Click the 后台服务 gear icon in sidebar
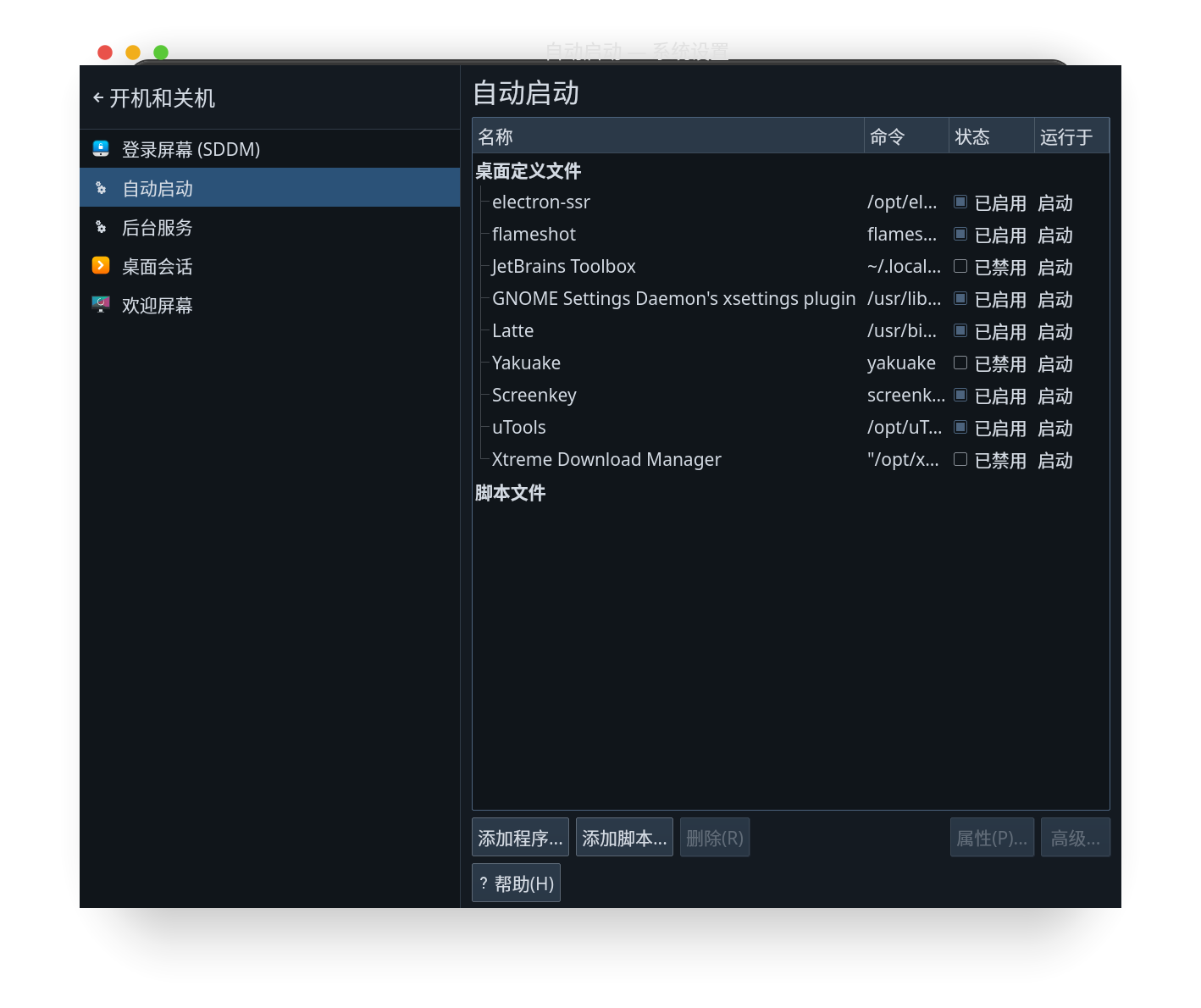Viewport: 1201px width, 1008px height. pos(101,227)
